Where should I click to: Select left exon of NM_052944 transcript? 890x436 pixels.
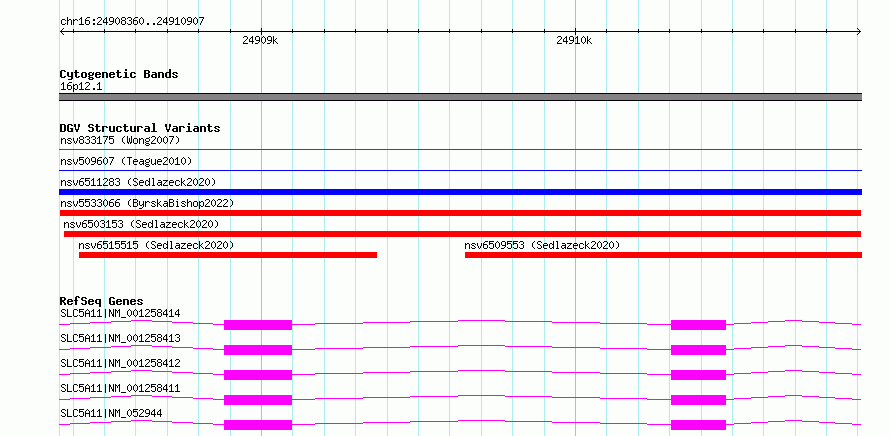pos(258,425)
